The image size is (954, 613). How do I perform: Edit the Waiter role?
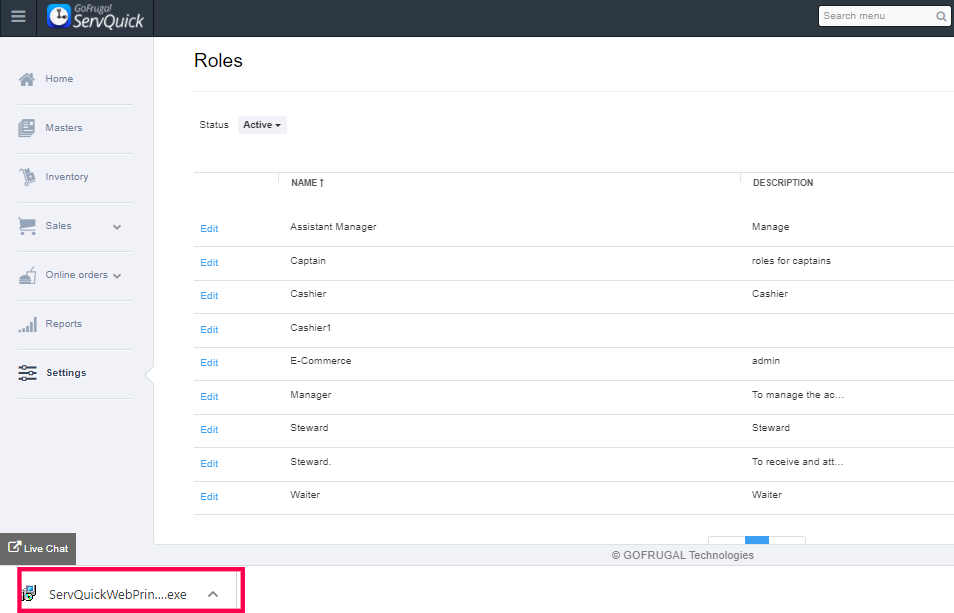[209, 496]
